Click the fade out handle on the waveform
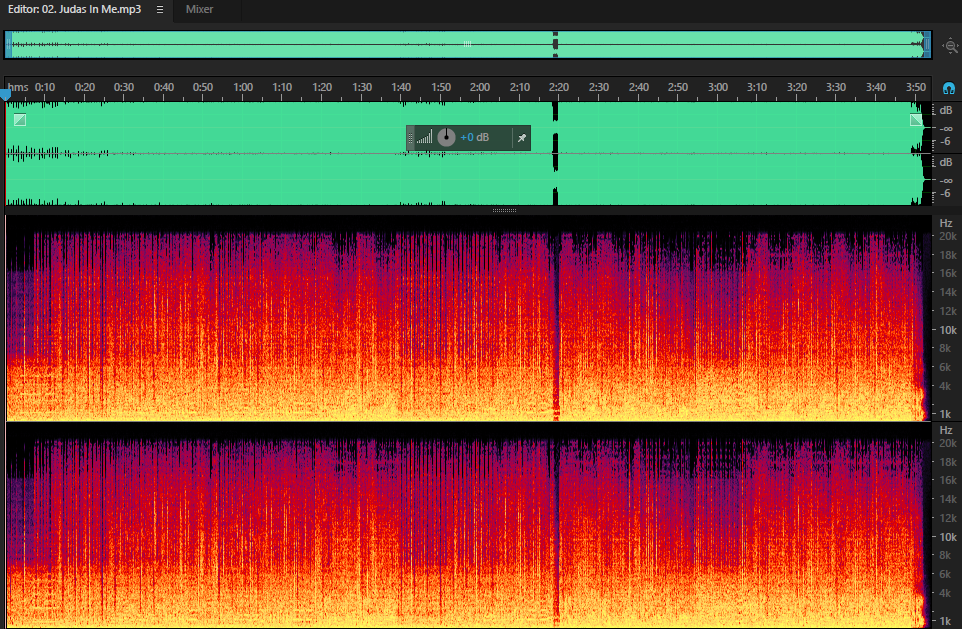 coord(916,120)
